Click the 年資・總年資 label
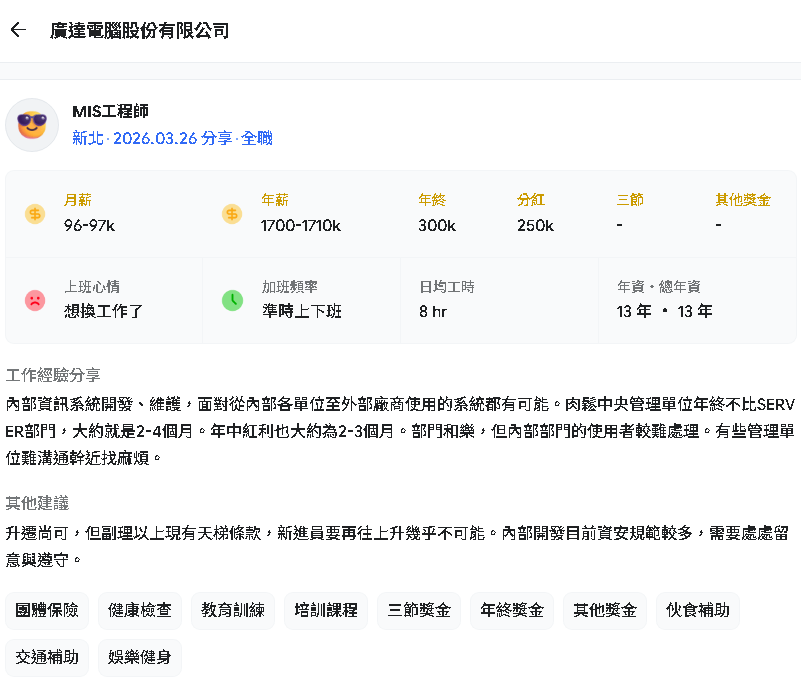 pyautogui.click(x=658, y=287)
